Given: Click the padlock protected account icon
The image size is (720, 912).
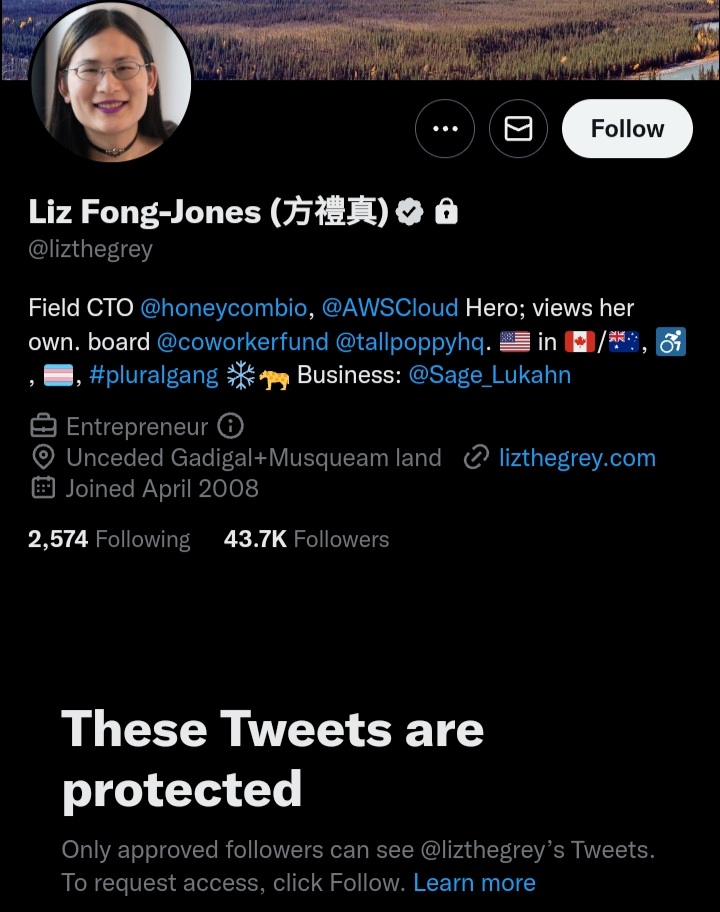Looking at the screenshot, I should [x=447, y=211].
